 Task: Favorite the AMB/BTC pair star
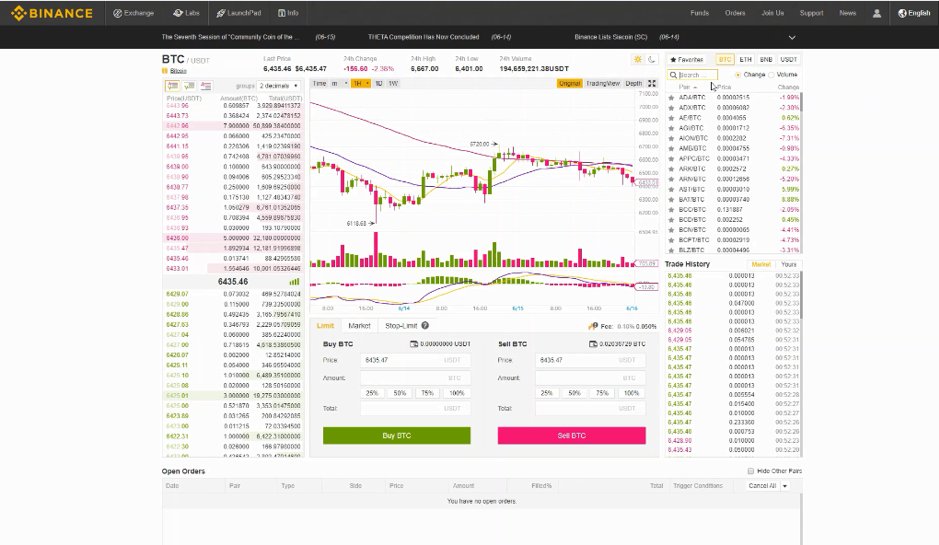point(671,149)
